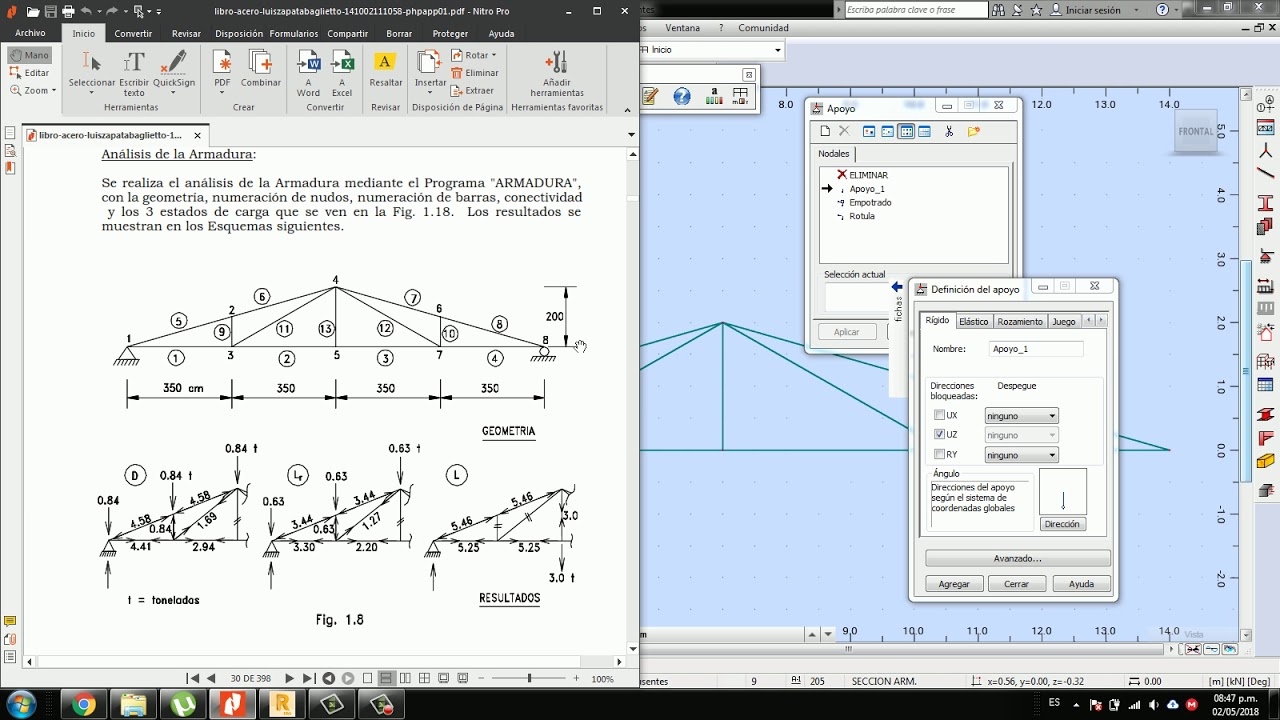Toggle the UZ blocked direction checkbox
The height and width of the screenshot is (720, 1280).
(x=939, y=435)
